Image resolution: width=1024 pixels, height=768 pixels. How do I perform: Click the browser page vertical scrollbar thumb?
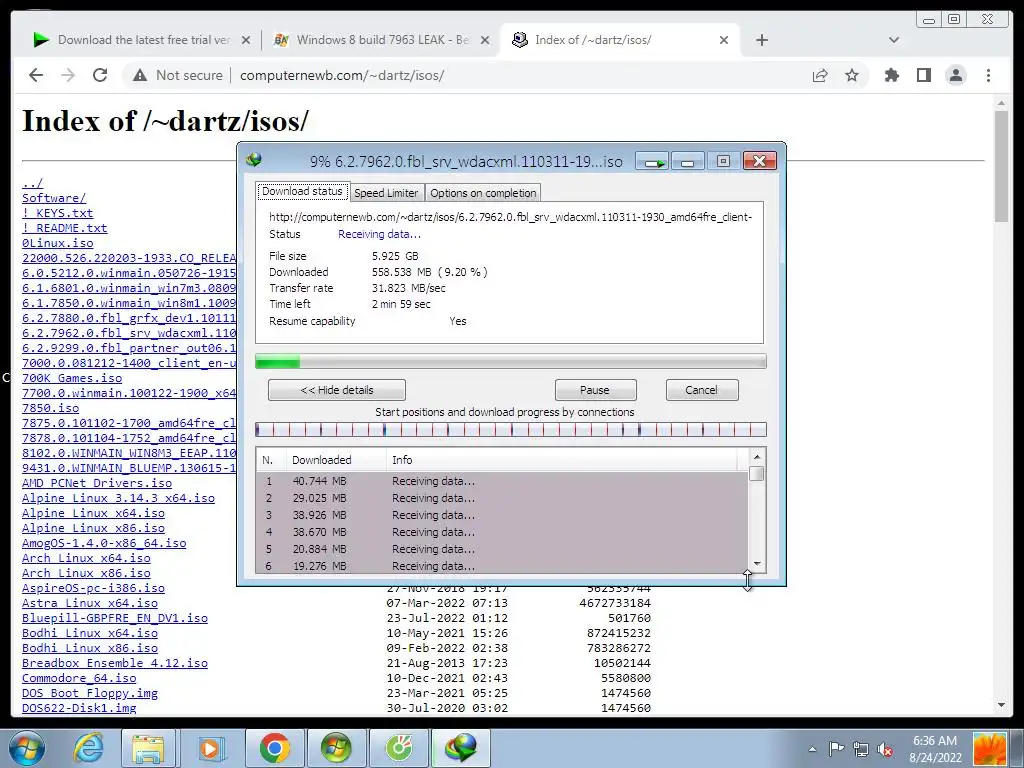click(x=1001, y=167)
